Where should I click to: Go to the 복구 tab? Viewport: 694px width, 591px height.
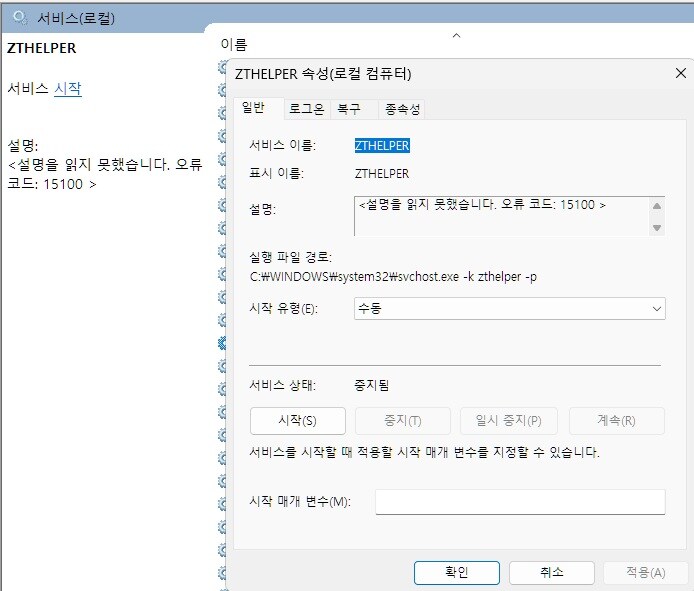(350, 109)
